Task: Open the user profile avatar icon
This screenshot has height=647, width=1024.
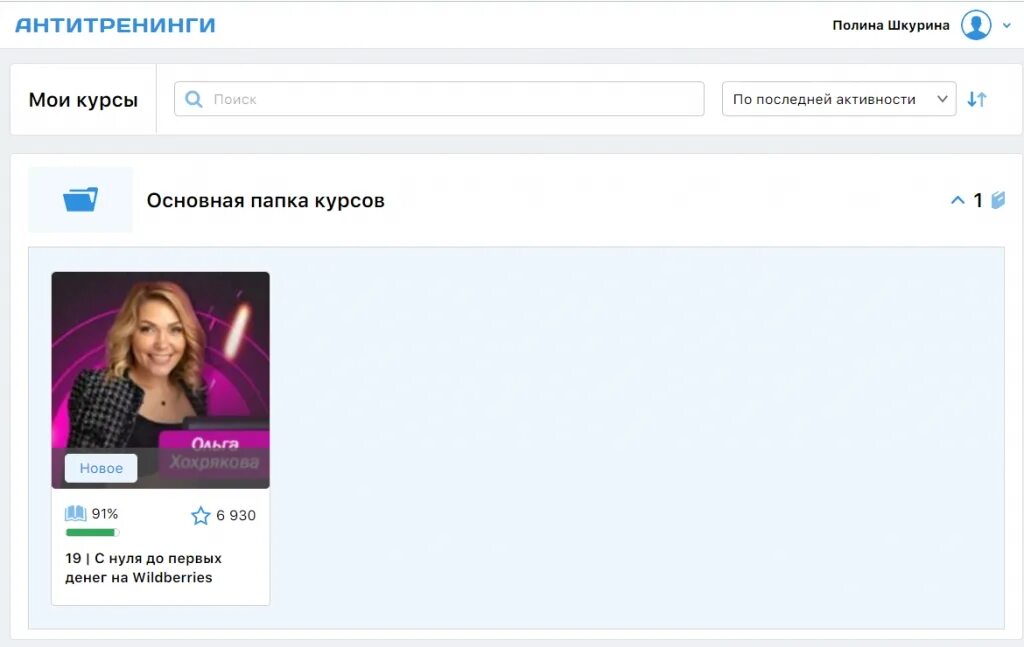Action: point(976,25)
